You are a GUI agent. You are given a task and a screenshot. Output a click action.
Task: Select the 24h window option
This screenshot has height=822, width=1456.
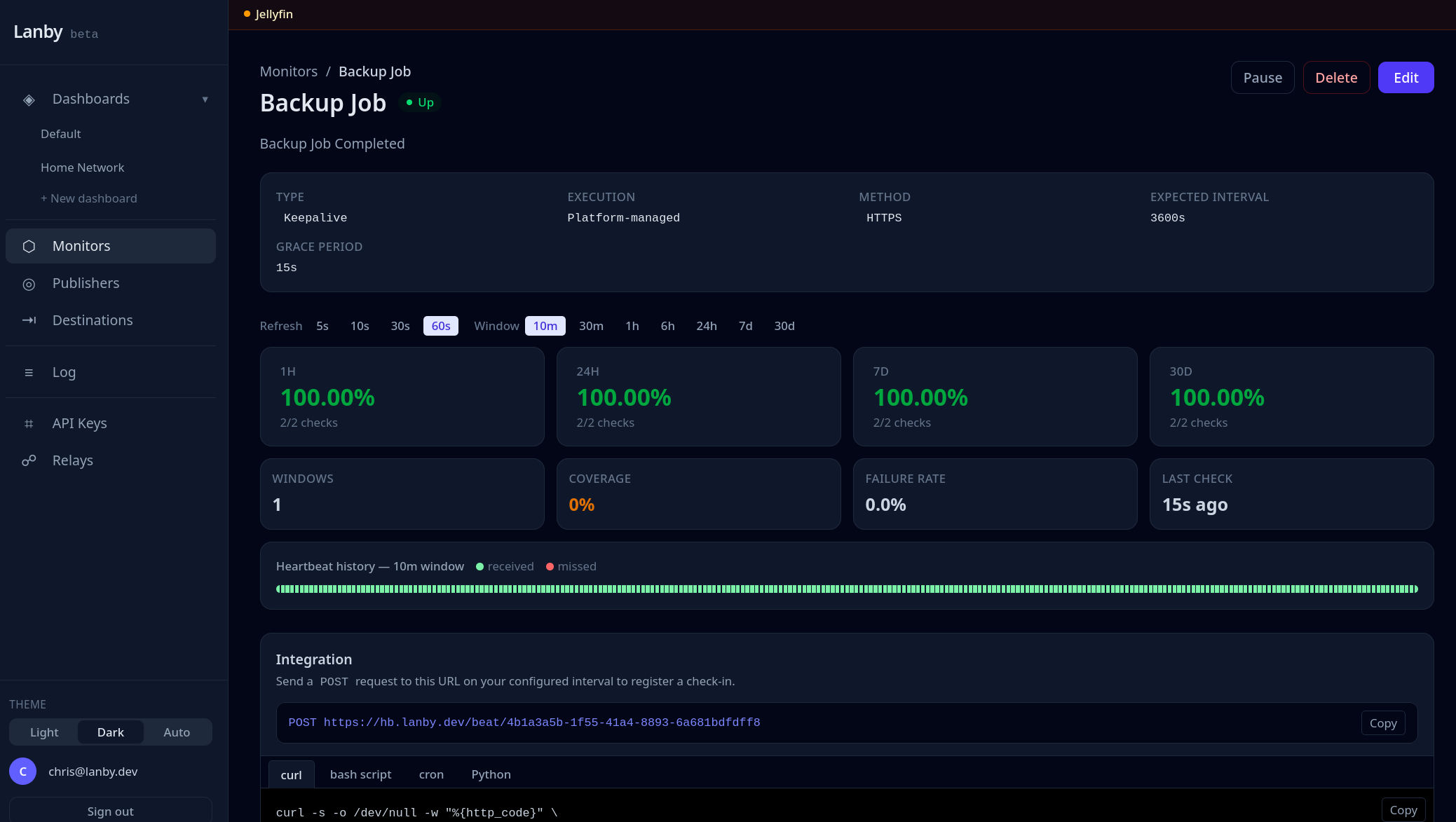[706, 326]
